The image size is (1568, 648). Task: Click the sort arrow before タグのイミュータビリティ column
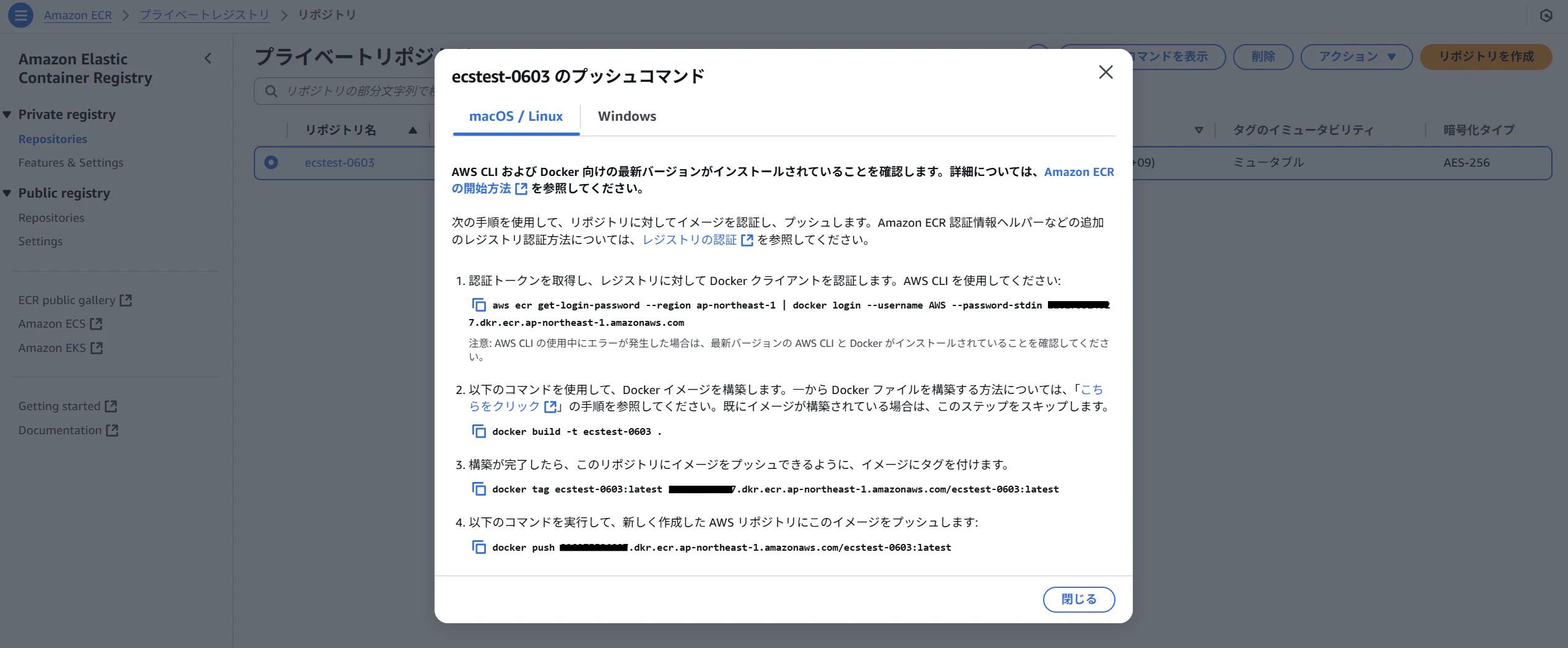tap(1199, 130)
